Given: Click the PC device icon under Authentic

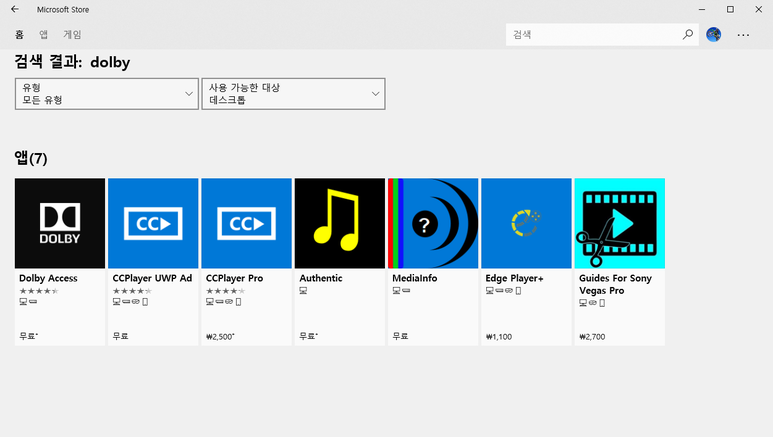Looking at the screenshot, I should 303,291.
